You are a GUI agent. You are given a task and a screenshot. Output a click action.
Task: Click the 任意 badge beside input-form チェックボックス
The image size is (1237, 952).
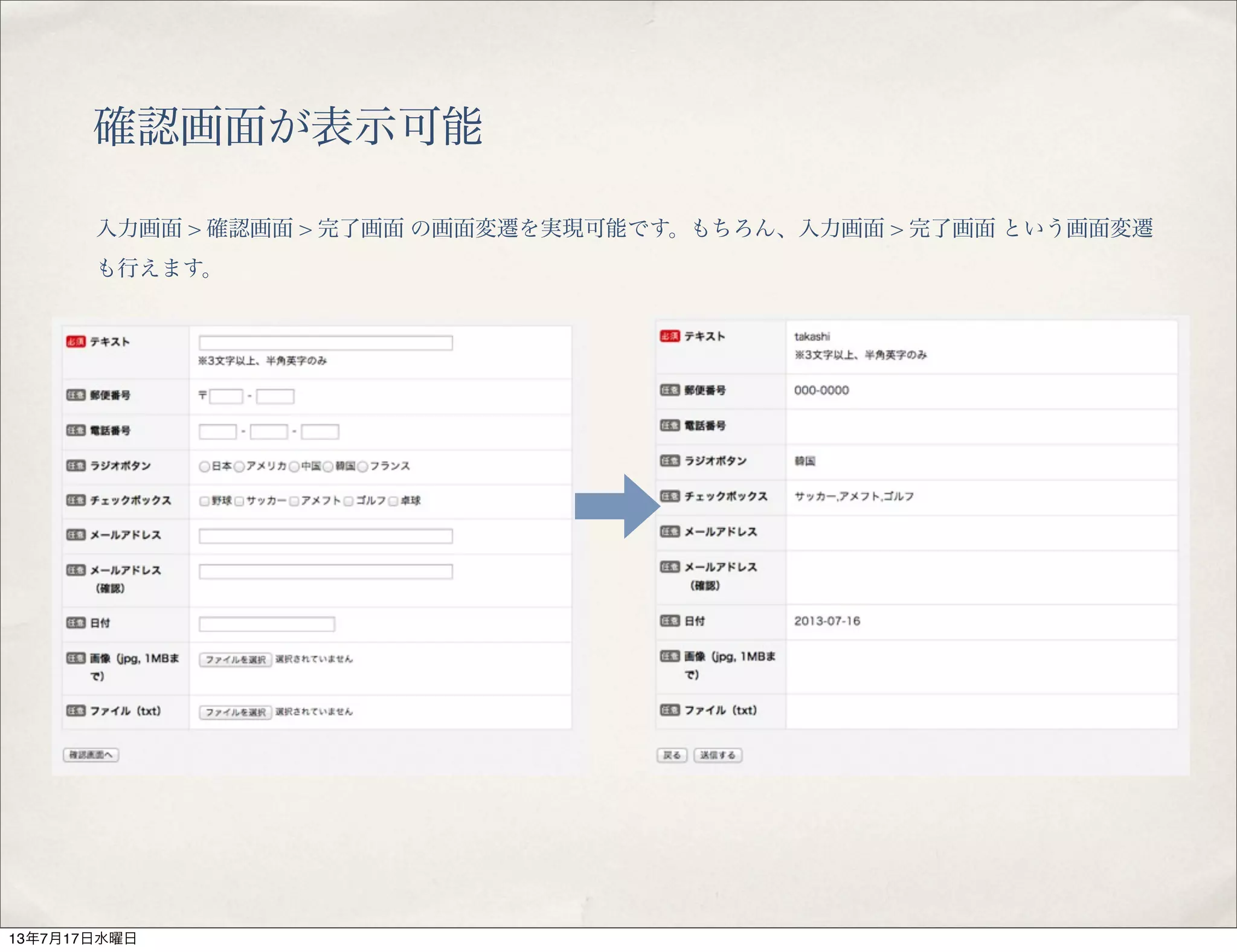pos(76,500)
